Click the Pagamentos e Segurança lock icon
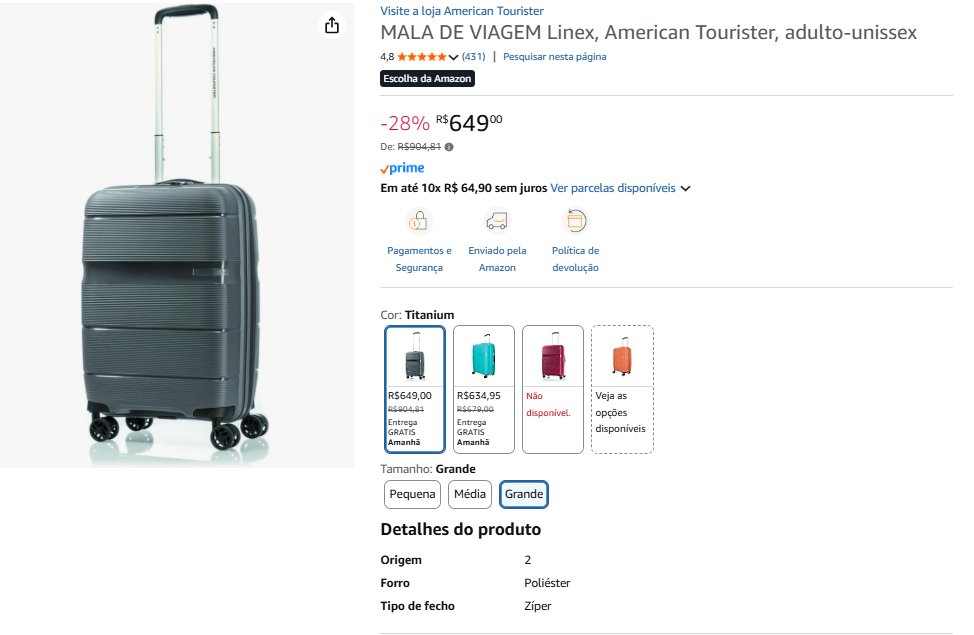 point(419,220)
